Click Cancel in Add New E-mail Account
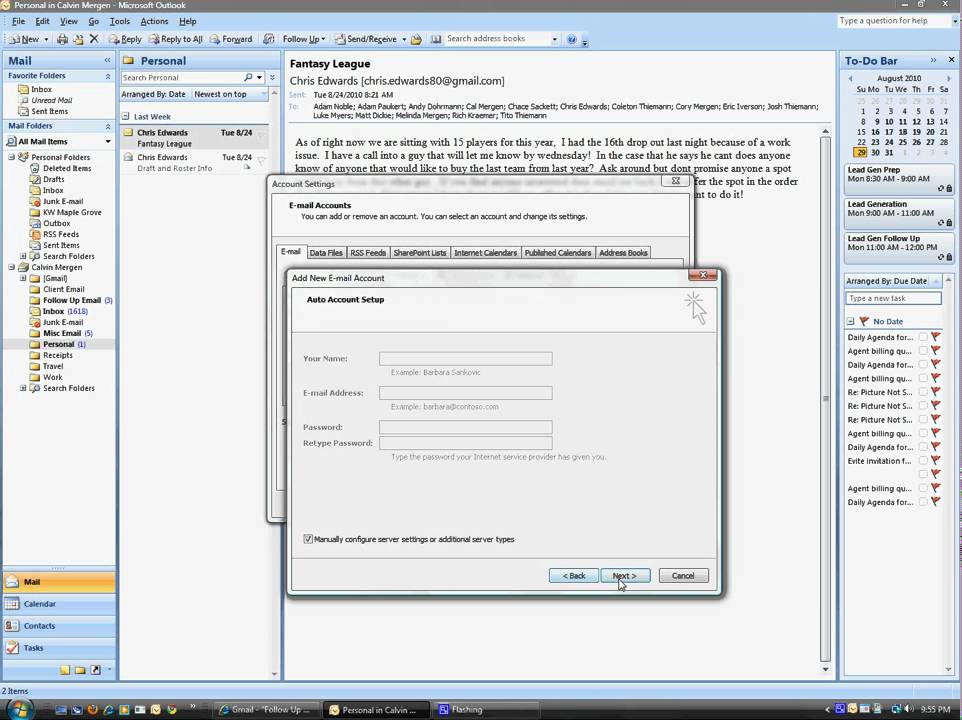 tap(683, 576)
